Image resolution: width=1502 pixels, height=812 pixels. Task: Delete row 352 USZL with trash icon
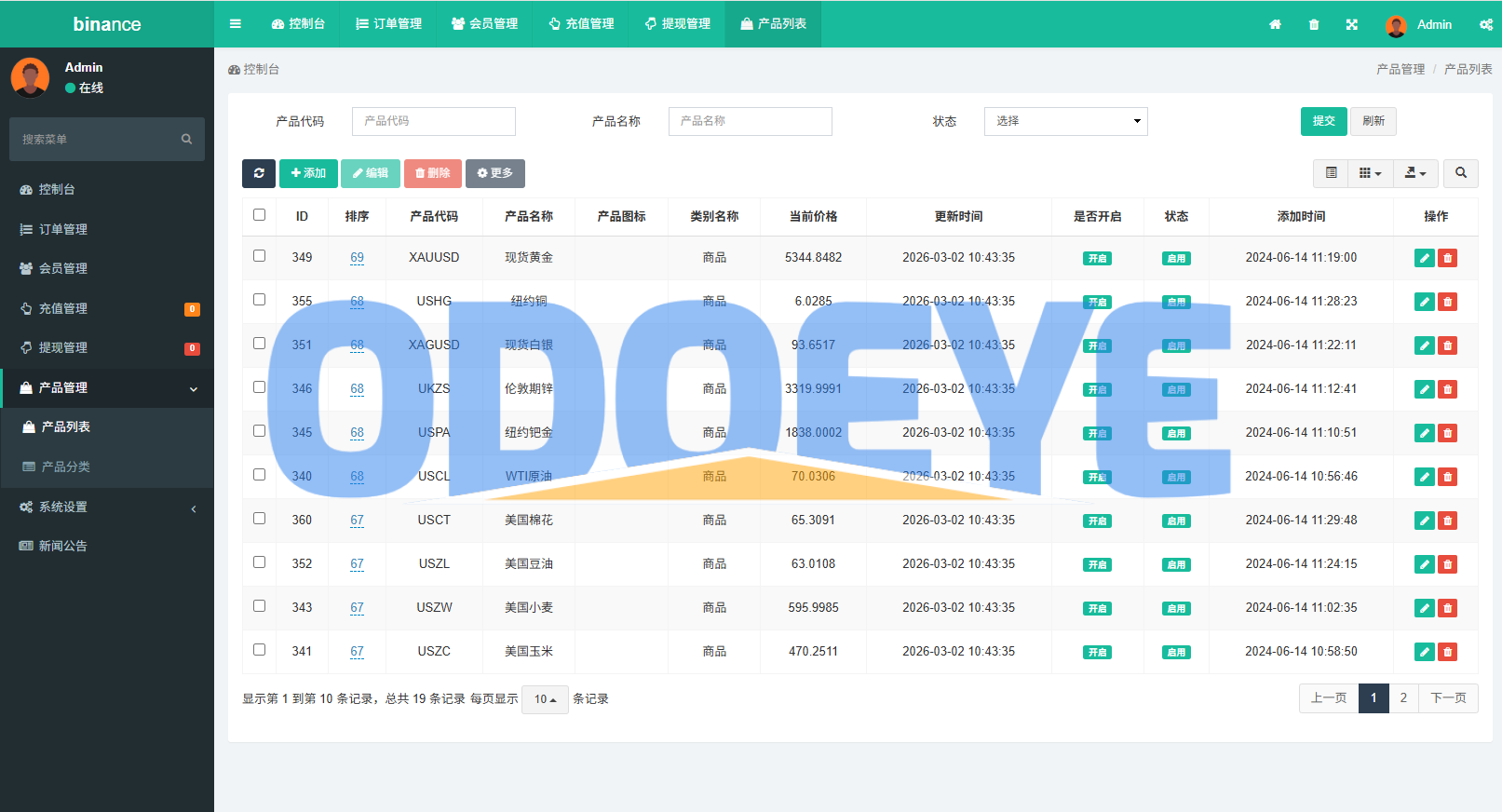(x=1447, y=564)
